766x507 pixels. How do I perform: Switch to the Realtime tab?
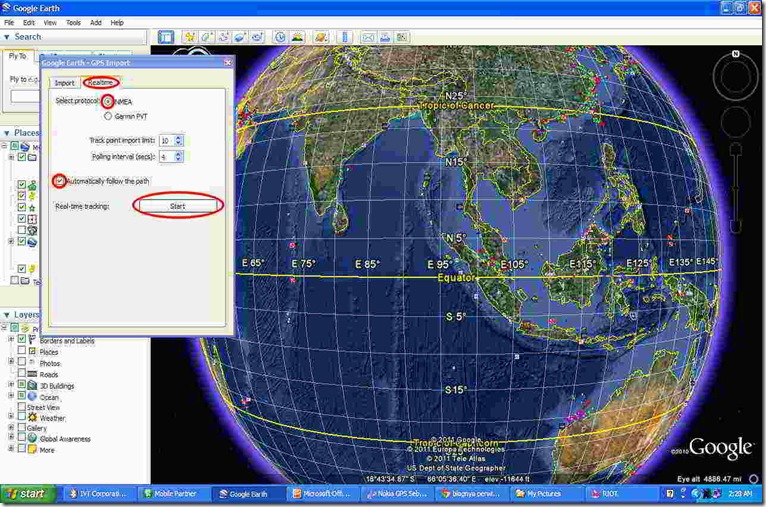coord(101,83)
